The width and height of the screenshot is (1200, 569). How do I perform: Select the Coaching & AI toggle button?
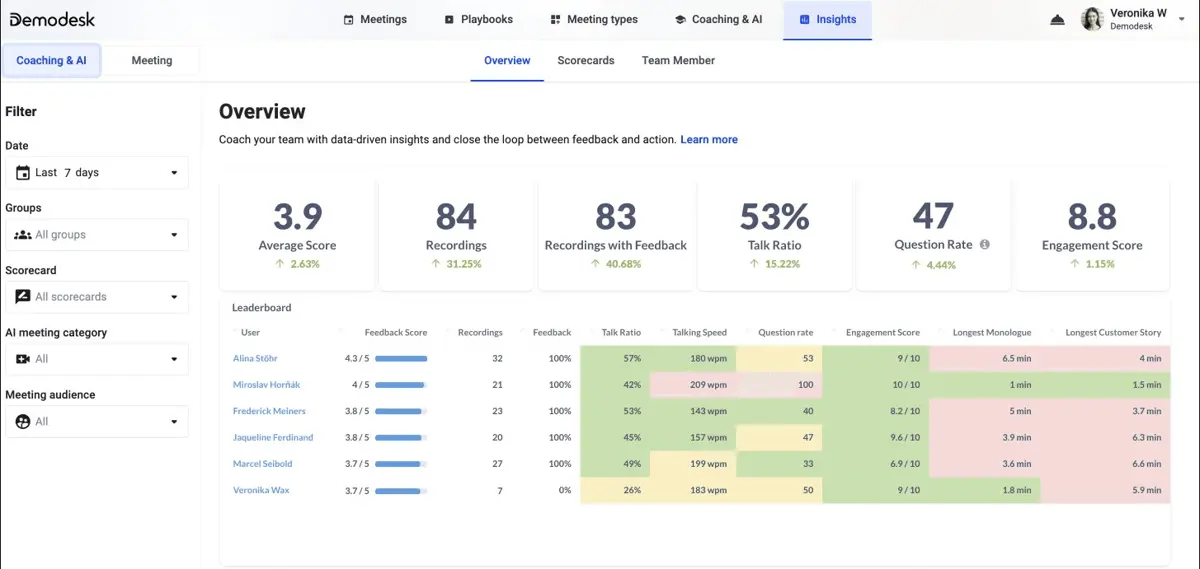pos(51,60)
